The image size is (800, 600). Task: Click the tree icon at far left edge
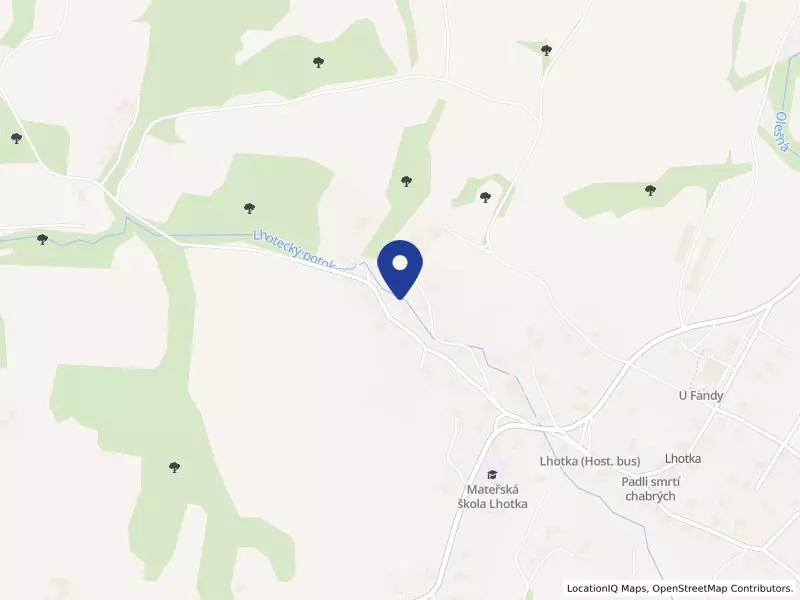pos(16,138)
